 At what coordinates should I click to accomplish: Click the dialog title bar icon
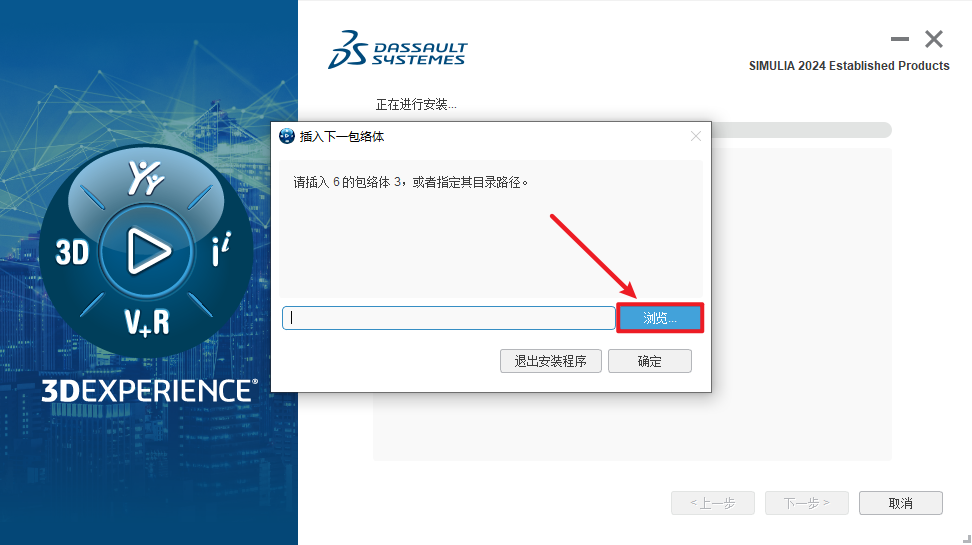(286, 136)
